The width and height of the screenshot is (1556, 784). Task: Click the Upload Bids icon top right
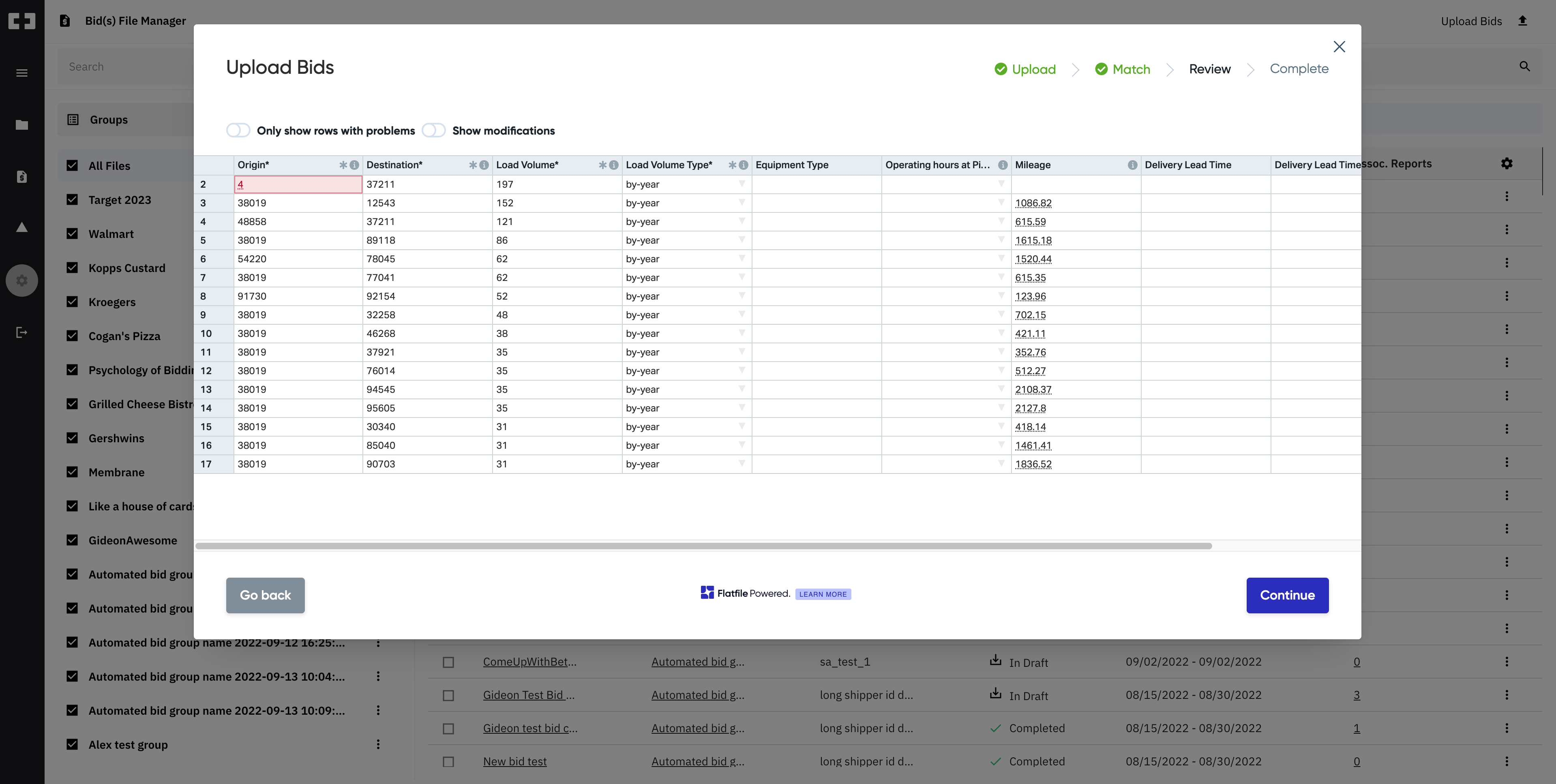pos(1522,20)
